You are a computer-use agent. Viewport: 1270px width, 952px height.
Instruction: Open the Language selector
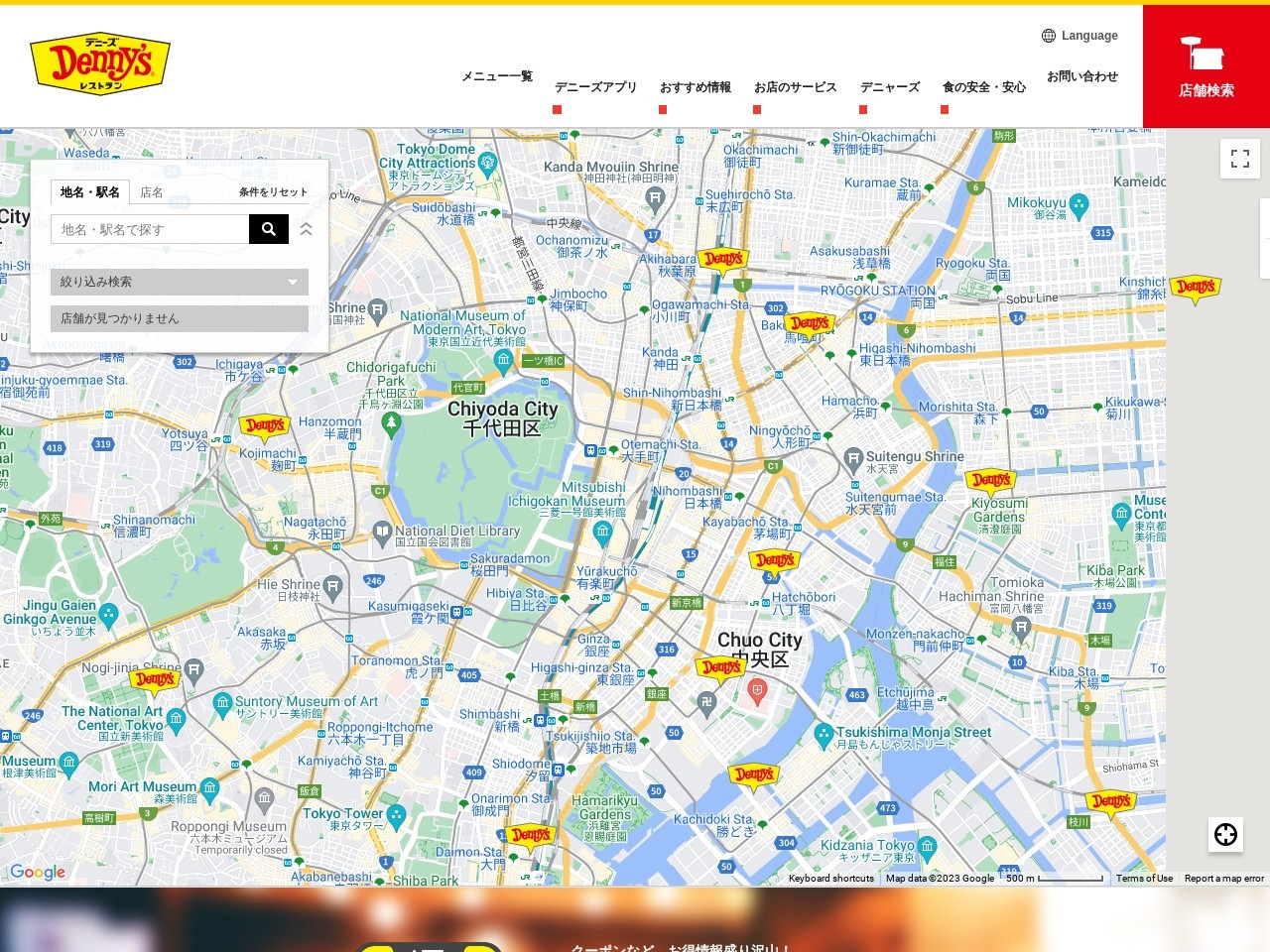point(1079,36)
